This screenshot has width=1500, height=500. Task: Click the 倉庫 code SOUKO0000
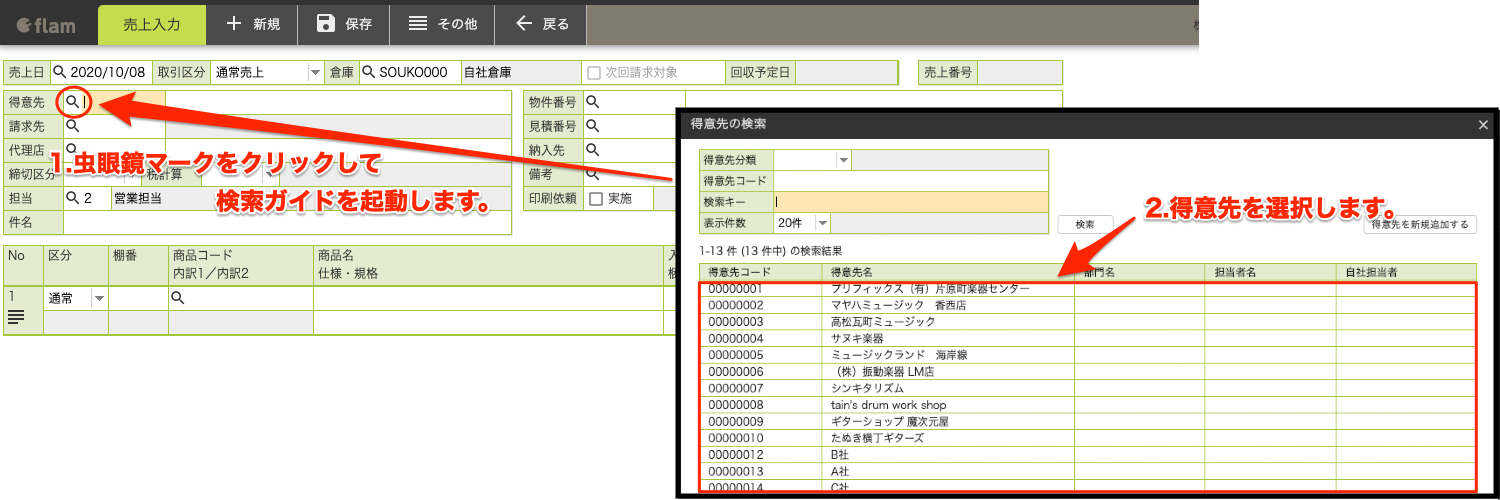pyautogui.click(x=413, y=73)
